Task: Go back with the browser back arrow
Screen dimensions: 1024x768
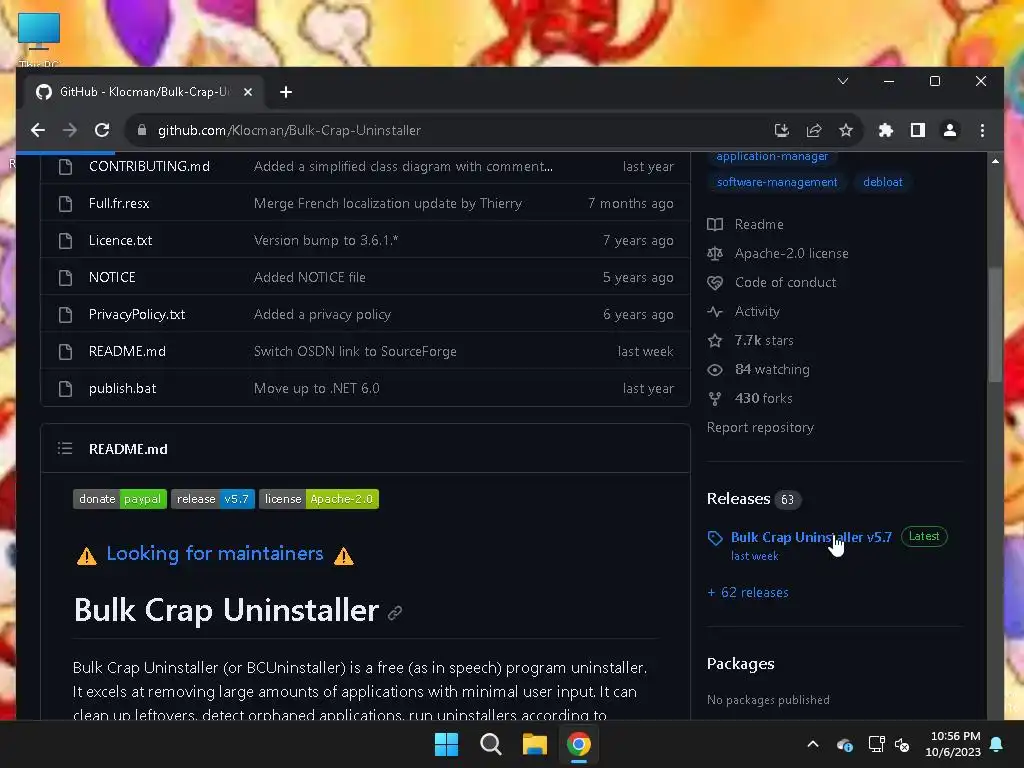Action: click(x=38, y=130)
